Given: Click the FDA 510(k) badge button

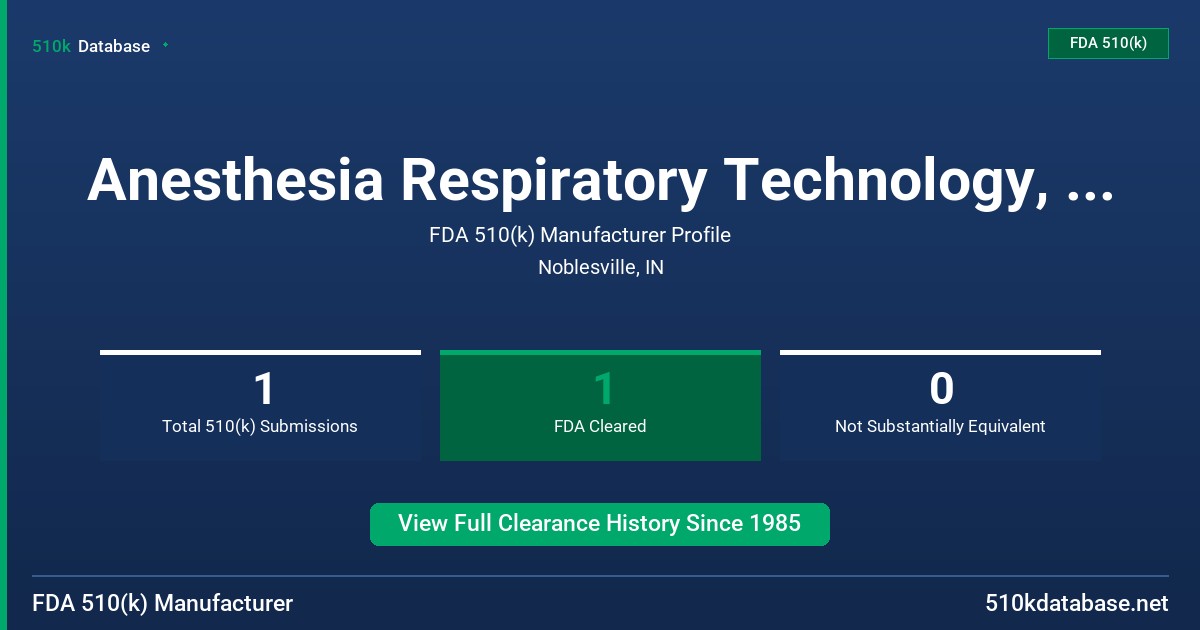Looking at the screenshot, I should 1108,43.
